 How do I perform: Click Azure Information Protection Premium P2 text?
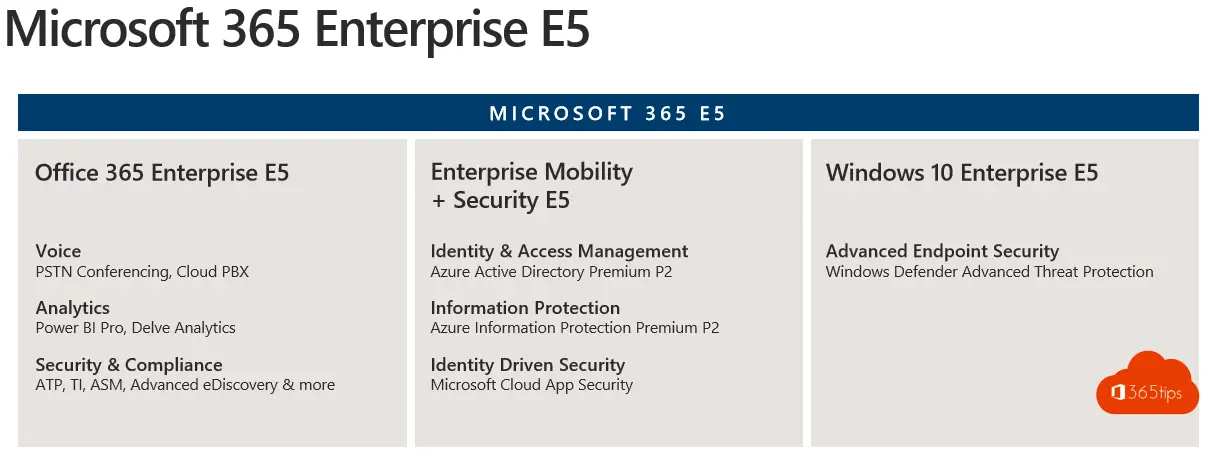point(575,328)
